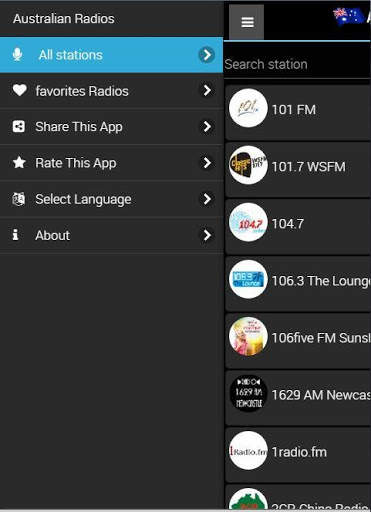Play the 101.7 WSFM station
This screenshot has height=512, width=371.
(x=298, y=169)
